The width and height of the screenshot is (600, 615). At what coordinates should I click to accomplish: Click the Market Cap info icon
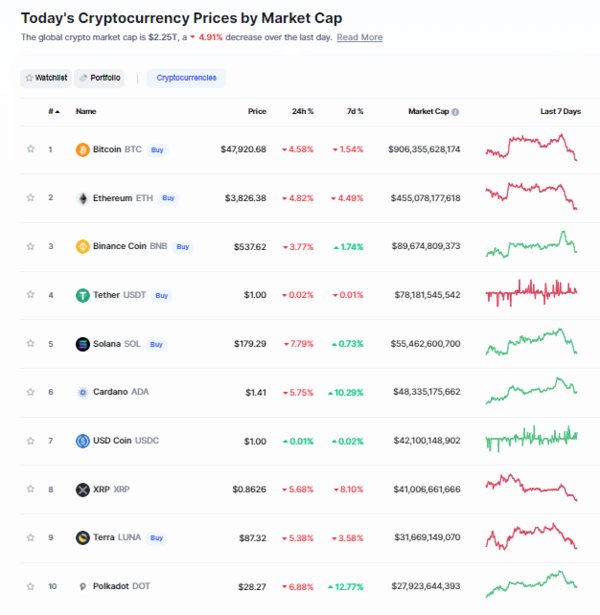455,112
